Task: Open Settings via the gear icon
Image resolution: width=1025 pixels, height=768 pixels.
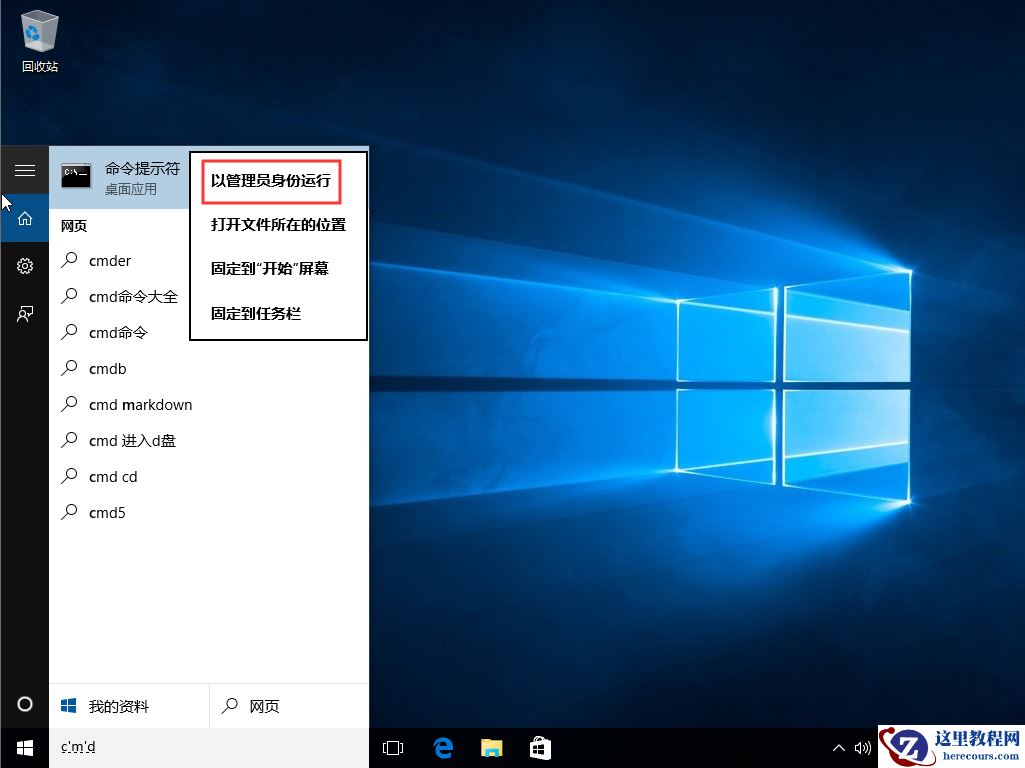Action: tap(25, 266)
